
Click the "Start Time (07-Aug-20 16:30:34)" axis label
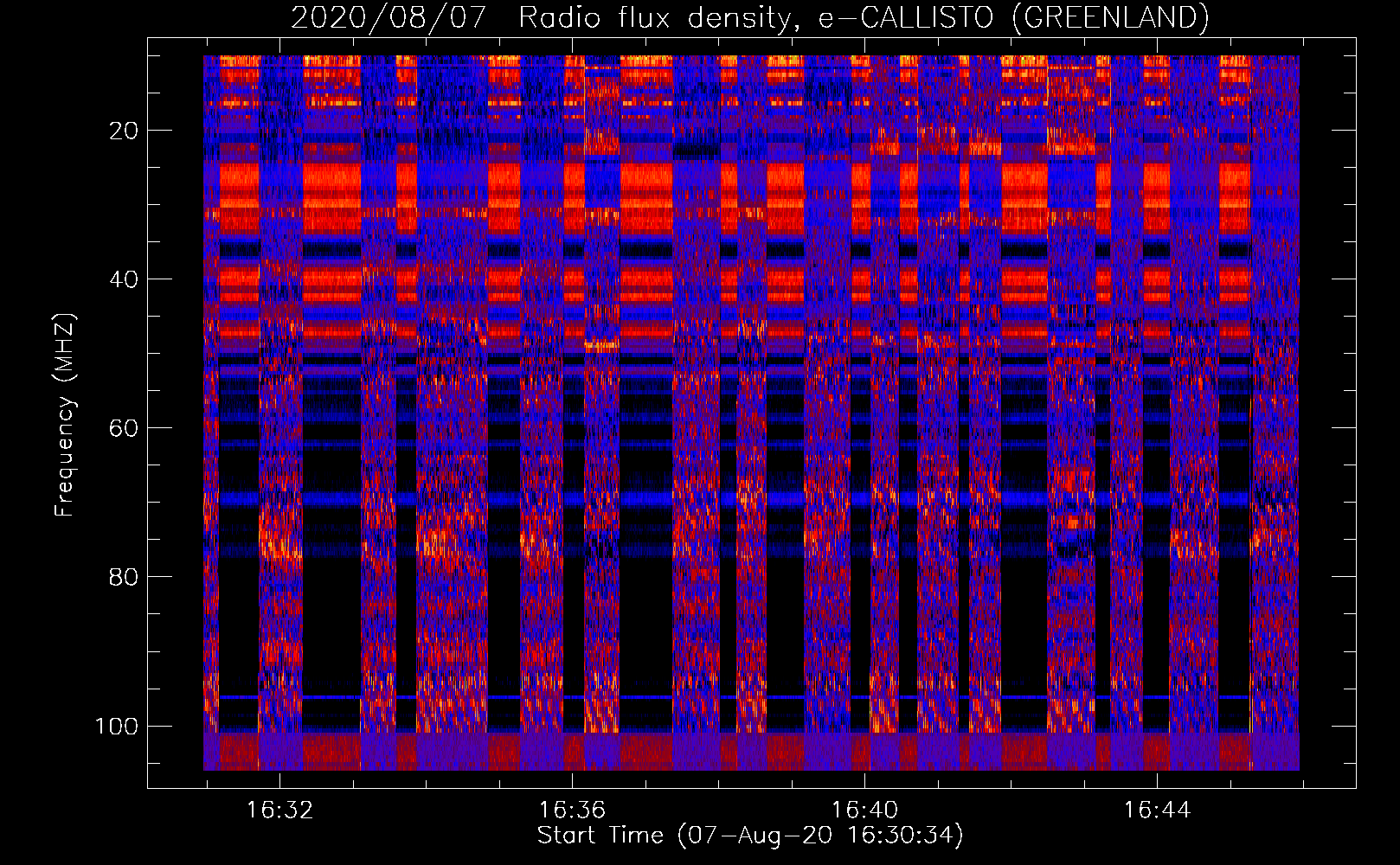750,836
